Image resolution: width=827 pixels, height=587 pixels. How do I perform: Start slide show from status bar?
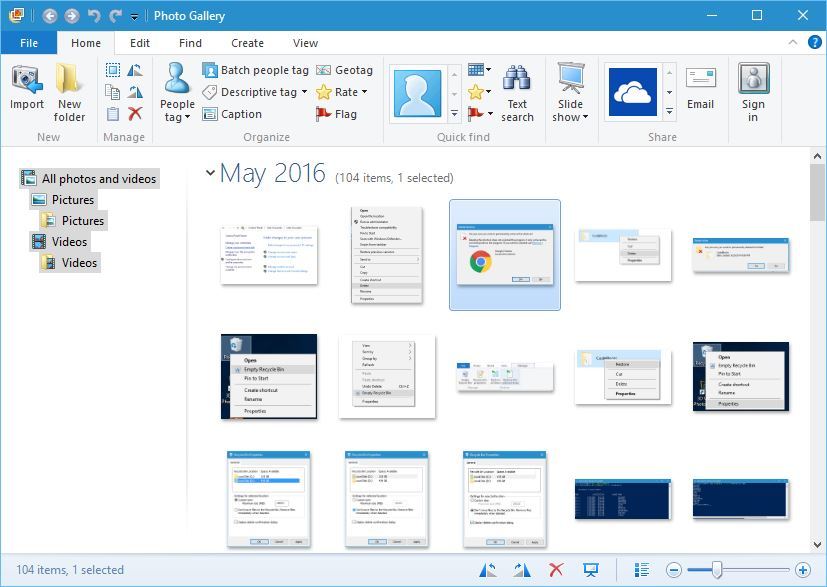pos(590,570)
